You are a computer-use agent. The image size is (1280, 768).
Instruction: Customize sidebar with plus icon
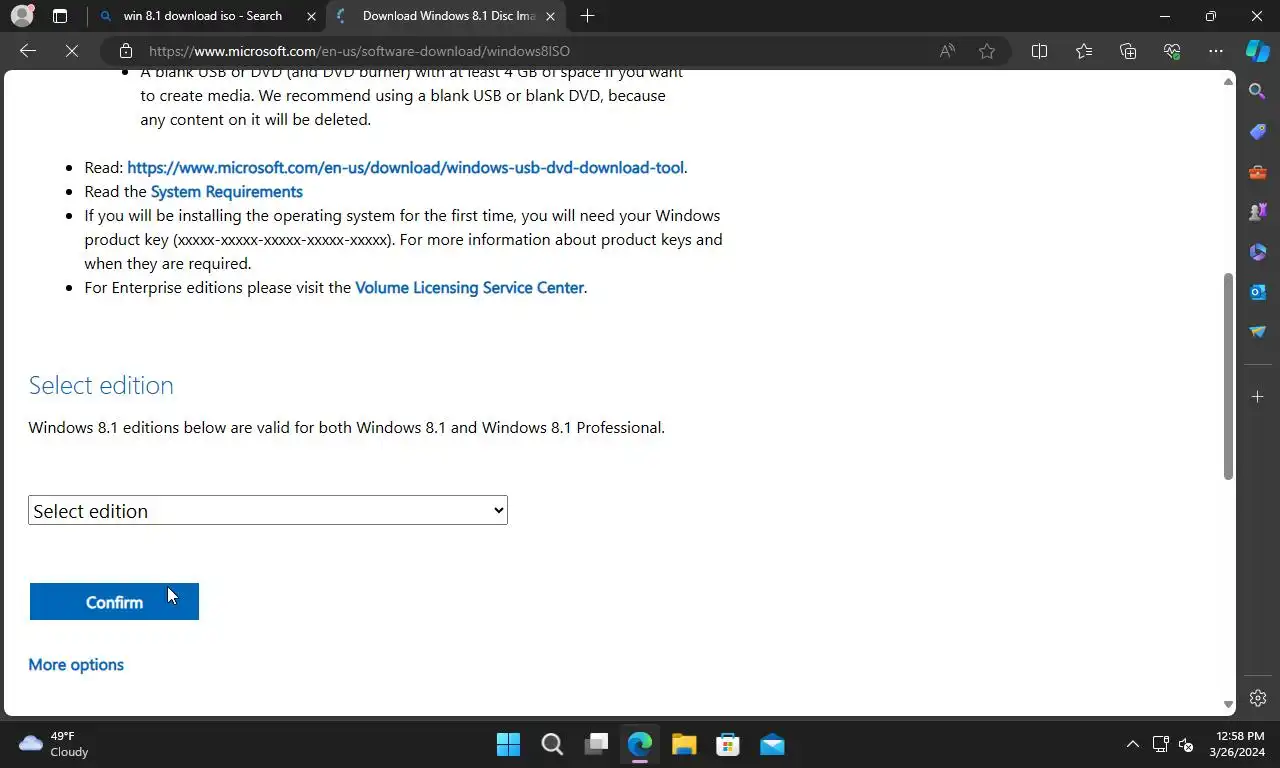(1258, 397)
